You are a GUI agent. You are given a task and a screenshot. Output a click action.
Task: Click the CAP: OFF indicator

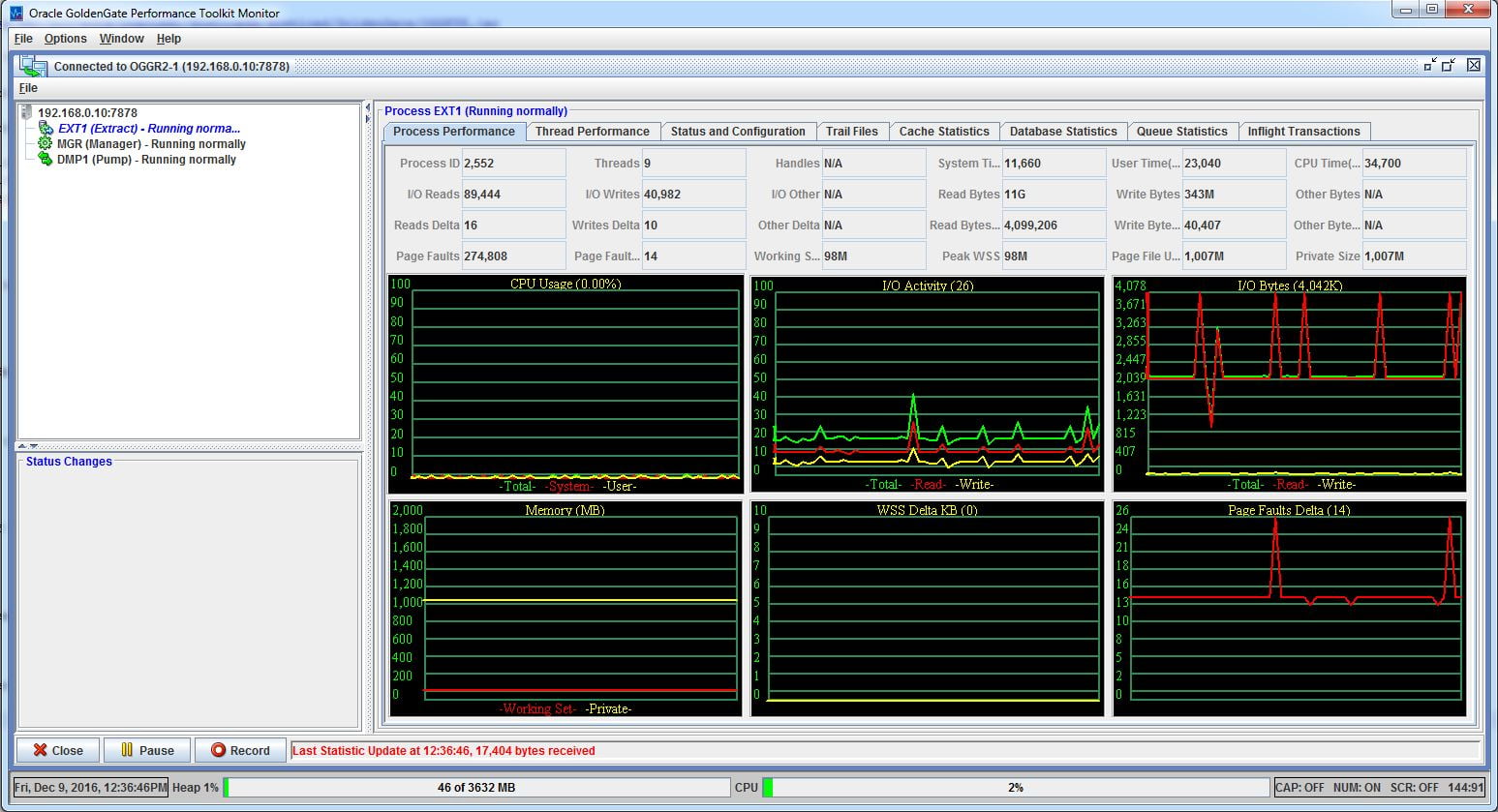pyautogui.click(x=1299, y=788)
